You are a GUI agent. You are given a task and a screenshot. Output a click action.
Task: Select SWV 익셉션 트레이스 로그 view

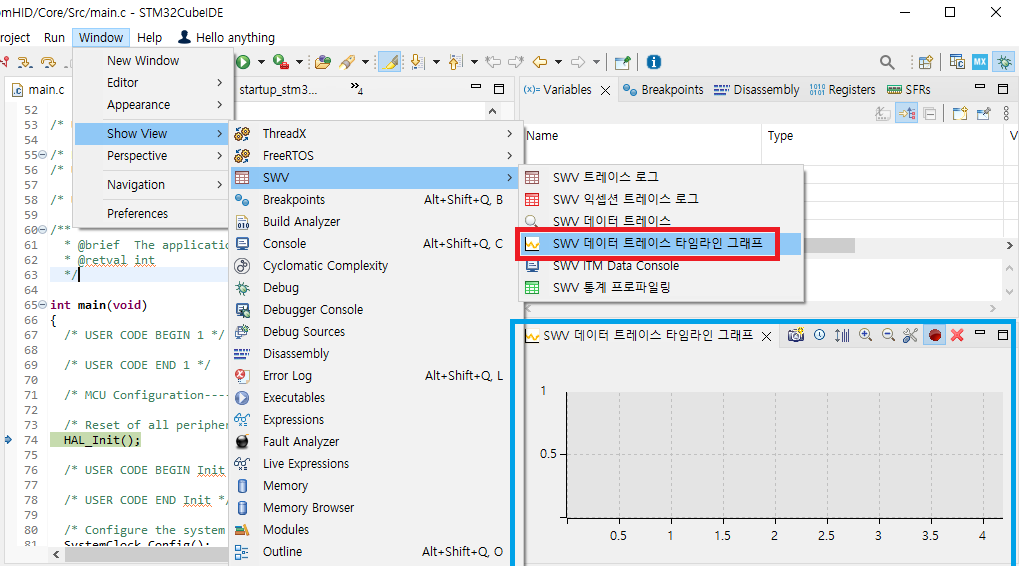pos(661,199)
